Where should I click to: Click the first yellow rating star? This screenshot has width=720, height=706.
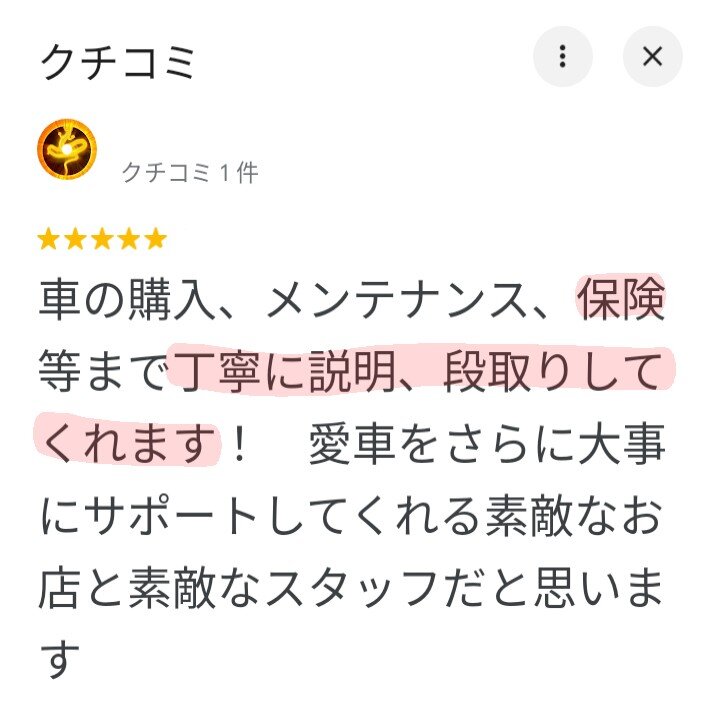click(48, 239)
